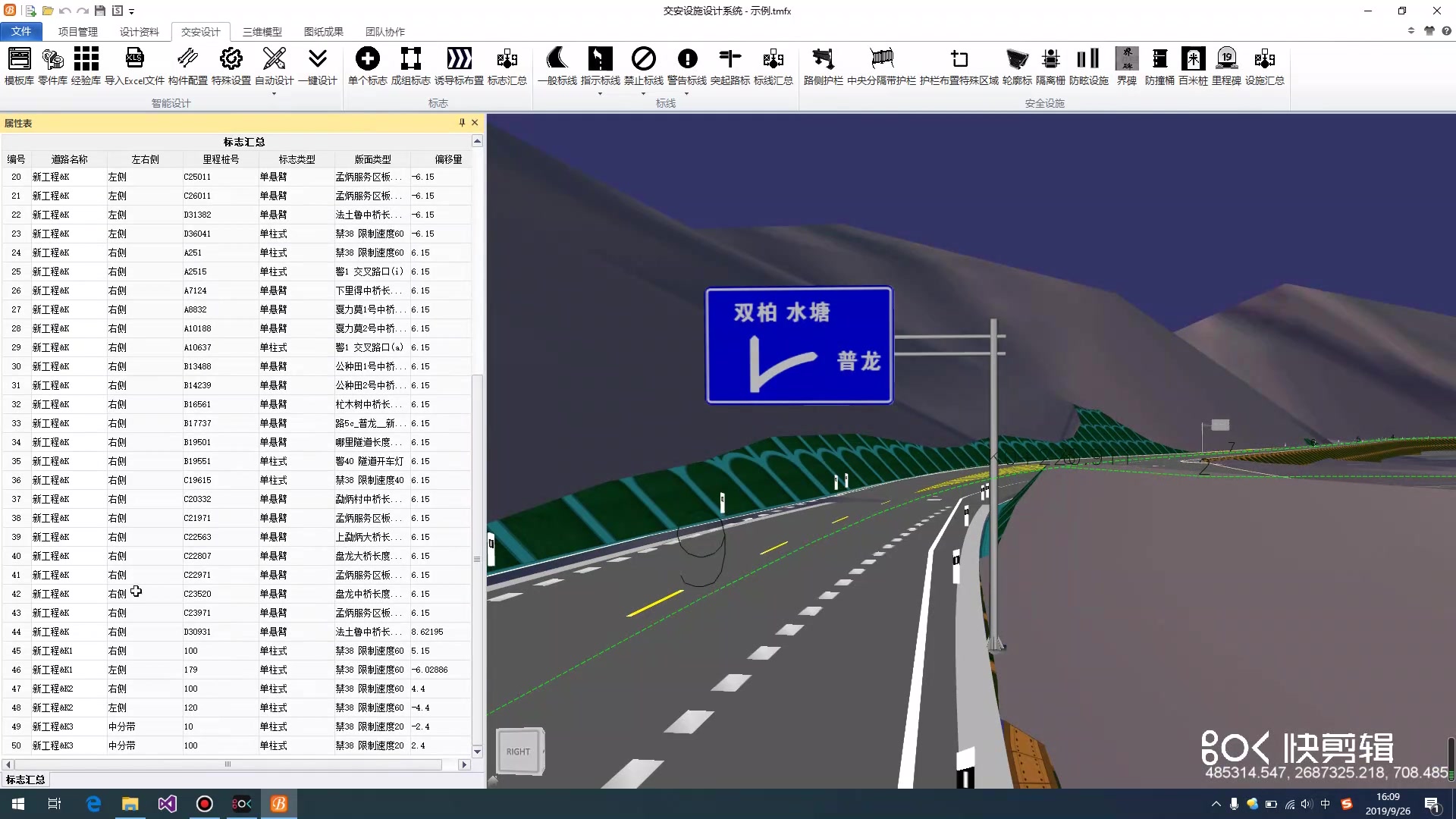This screenshot has width=1456, height=819.
Task: Select the 导入Excel文件 import tool
Action: coord(135,68)
